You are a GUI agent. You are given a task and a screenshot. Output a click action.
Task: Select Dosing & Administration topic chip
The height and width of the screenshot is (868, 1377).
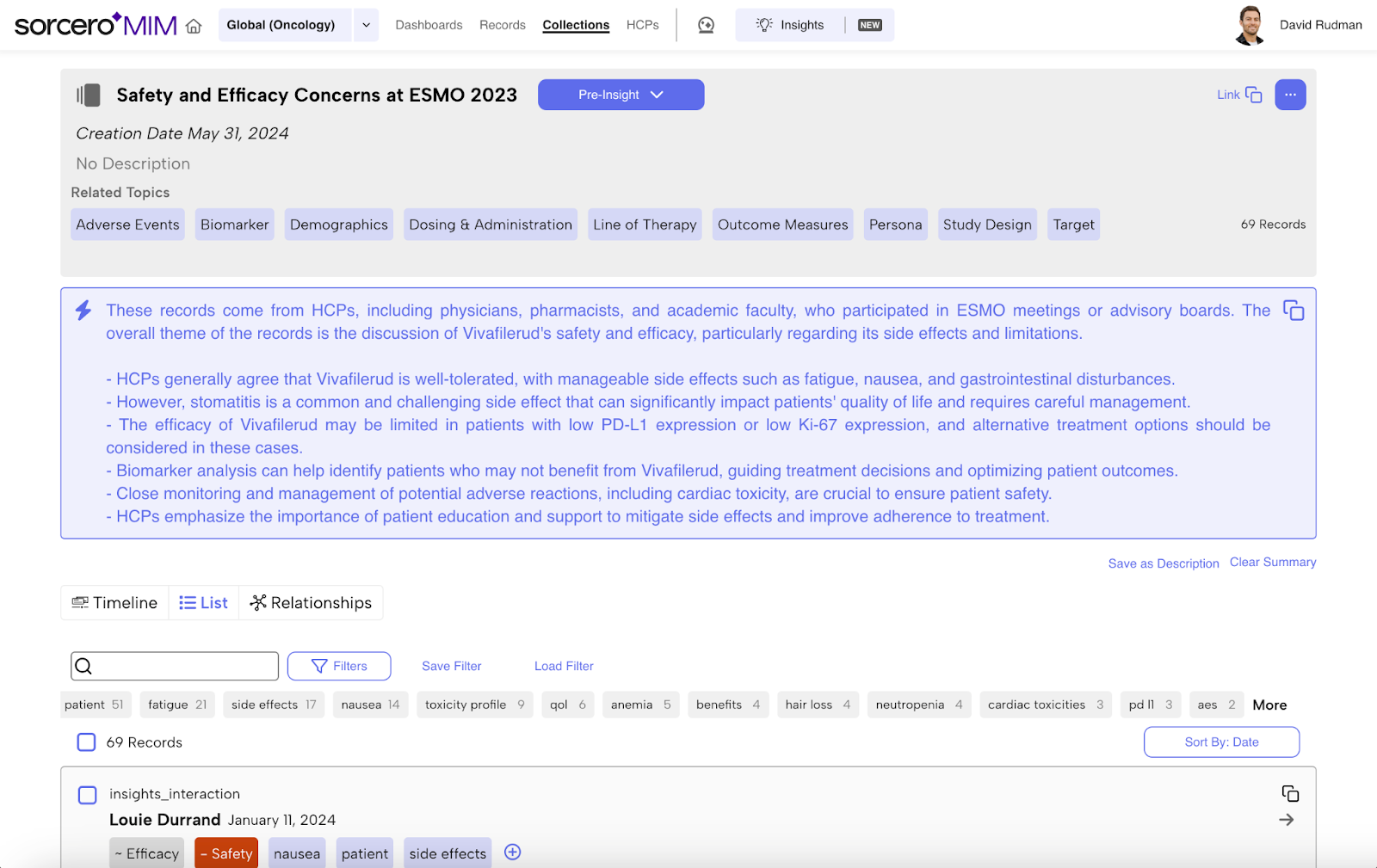(x=491, y=225)
